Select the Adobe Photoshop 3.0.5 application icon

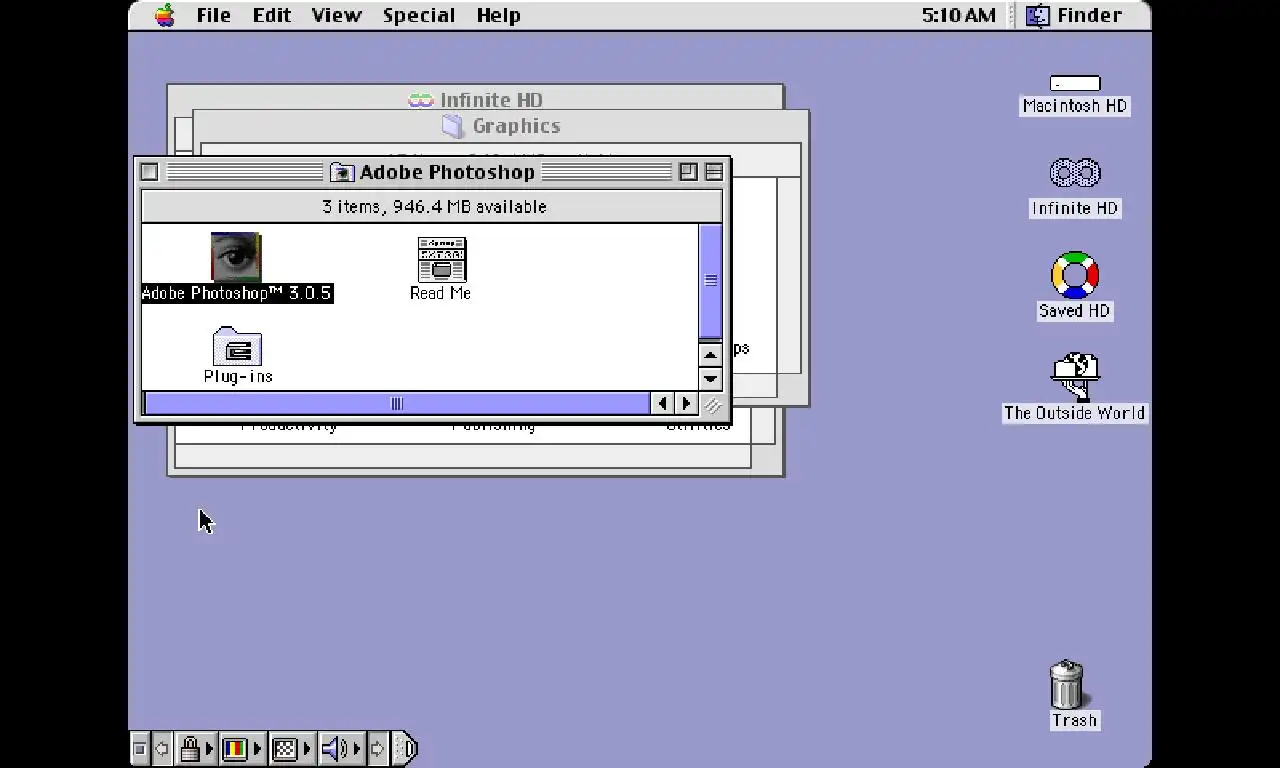(x=236, y=257)
